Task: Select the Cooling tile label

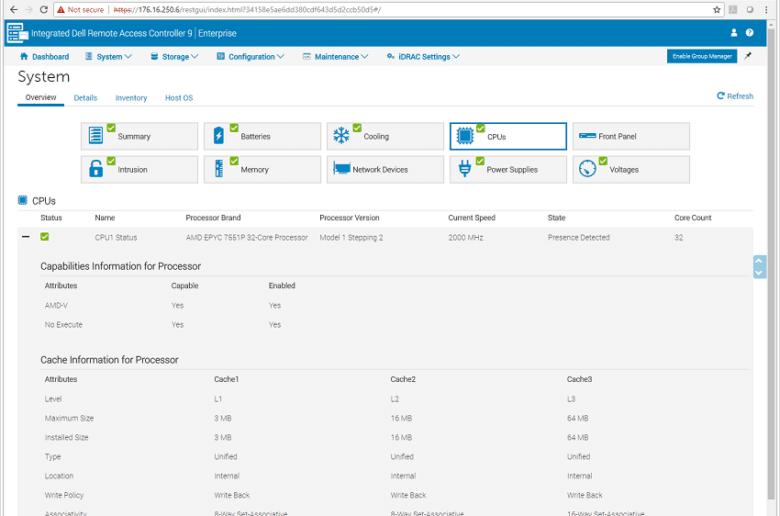Action: (376, 136)
